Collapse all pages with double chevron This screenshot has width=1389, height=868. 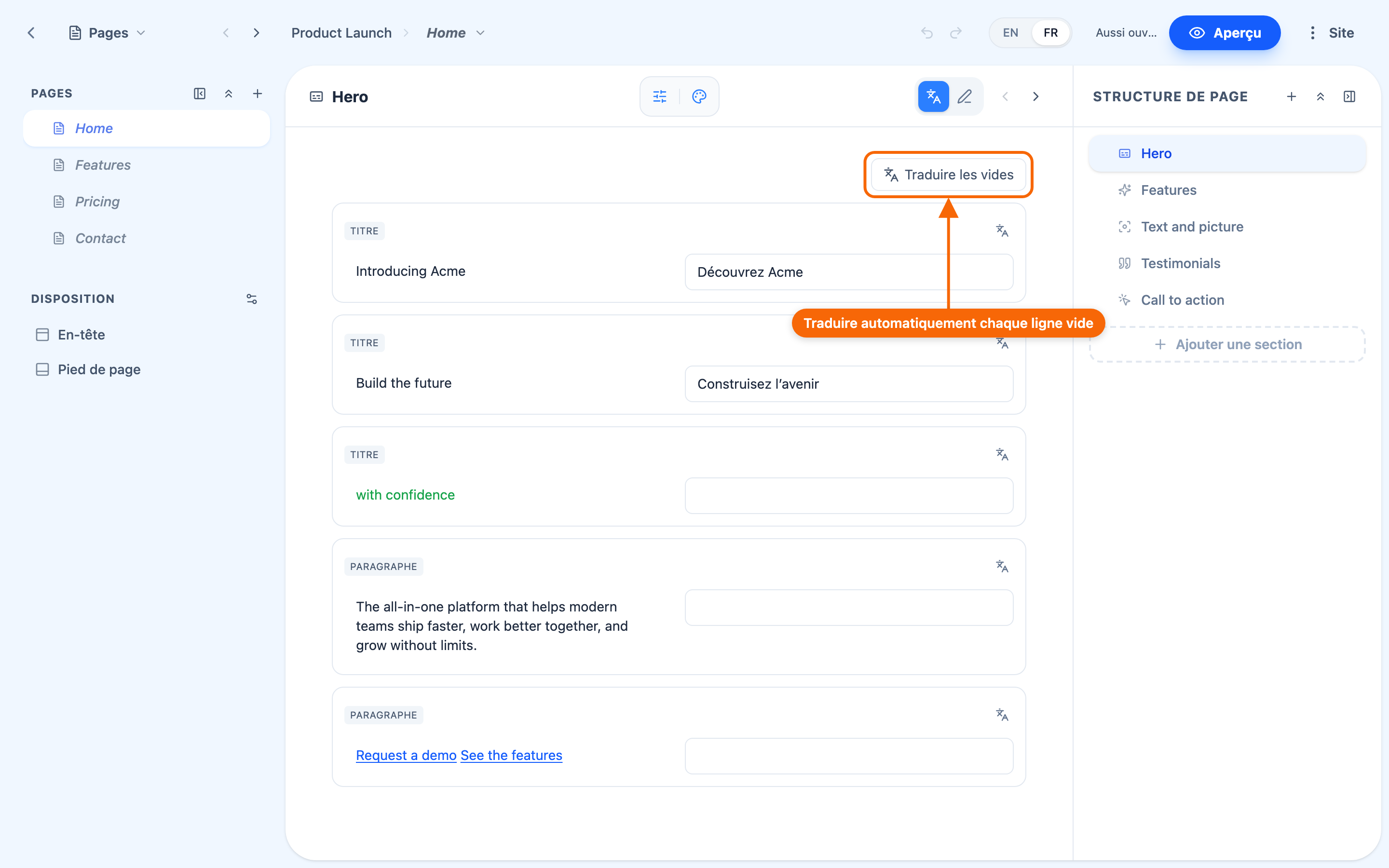(229, 94)
